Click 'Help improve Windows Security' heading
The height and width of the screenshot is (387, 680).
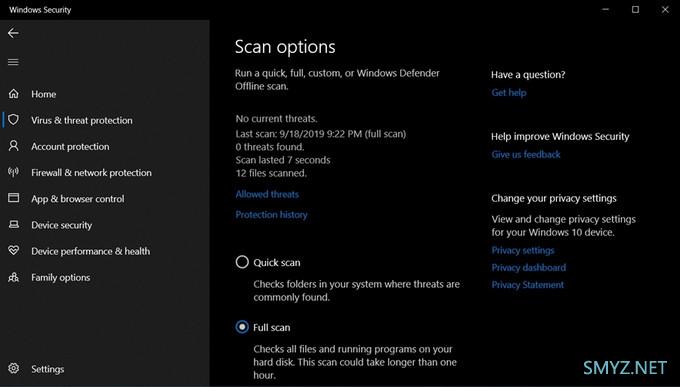click(560, 137)
